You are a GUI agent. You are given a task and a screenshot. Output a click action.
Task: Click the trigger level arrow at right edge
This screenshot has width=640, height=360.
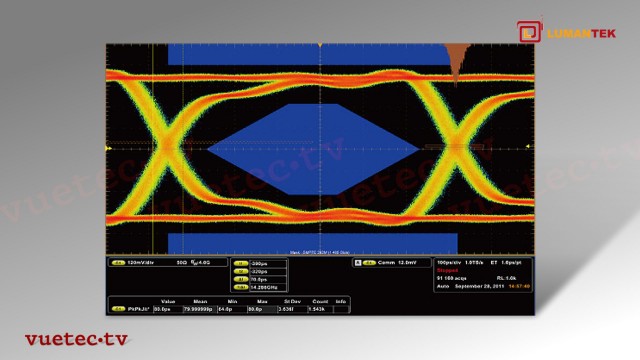528,146
